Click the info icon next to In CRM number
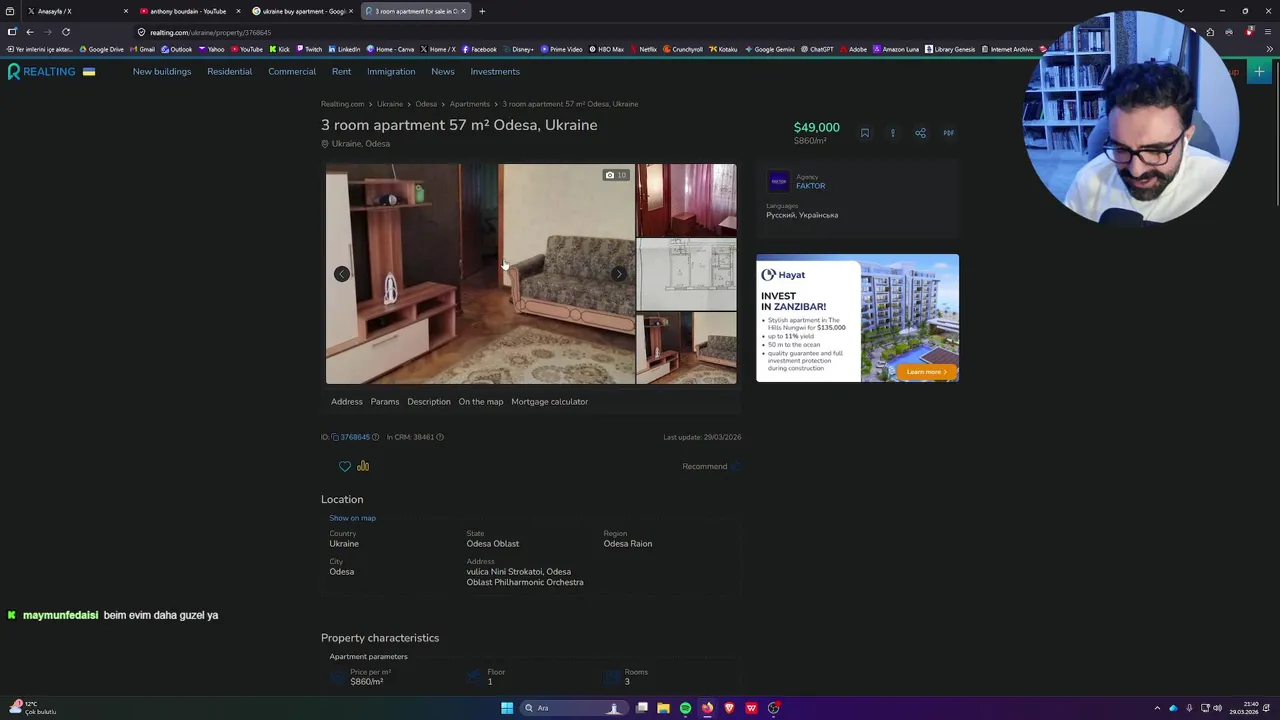Viewport: 1280px width, 720px height. (x=440, y=437)
